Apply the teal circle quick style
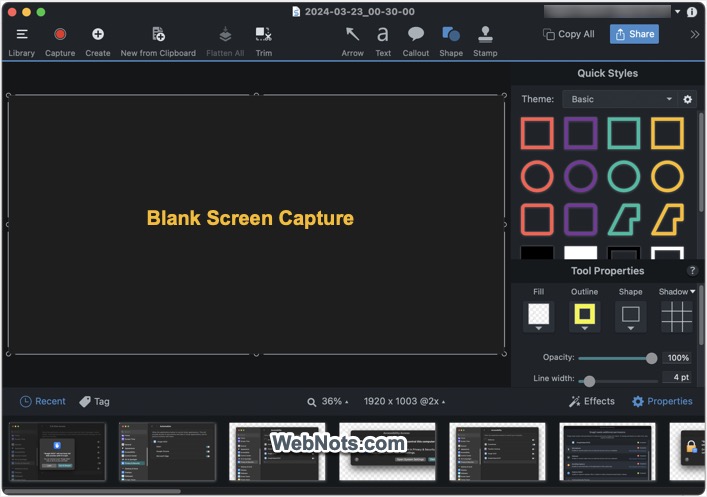 (x=624, y=176)
